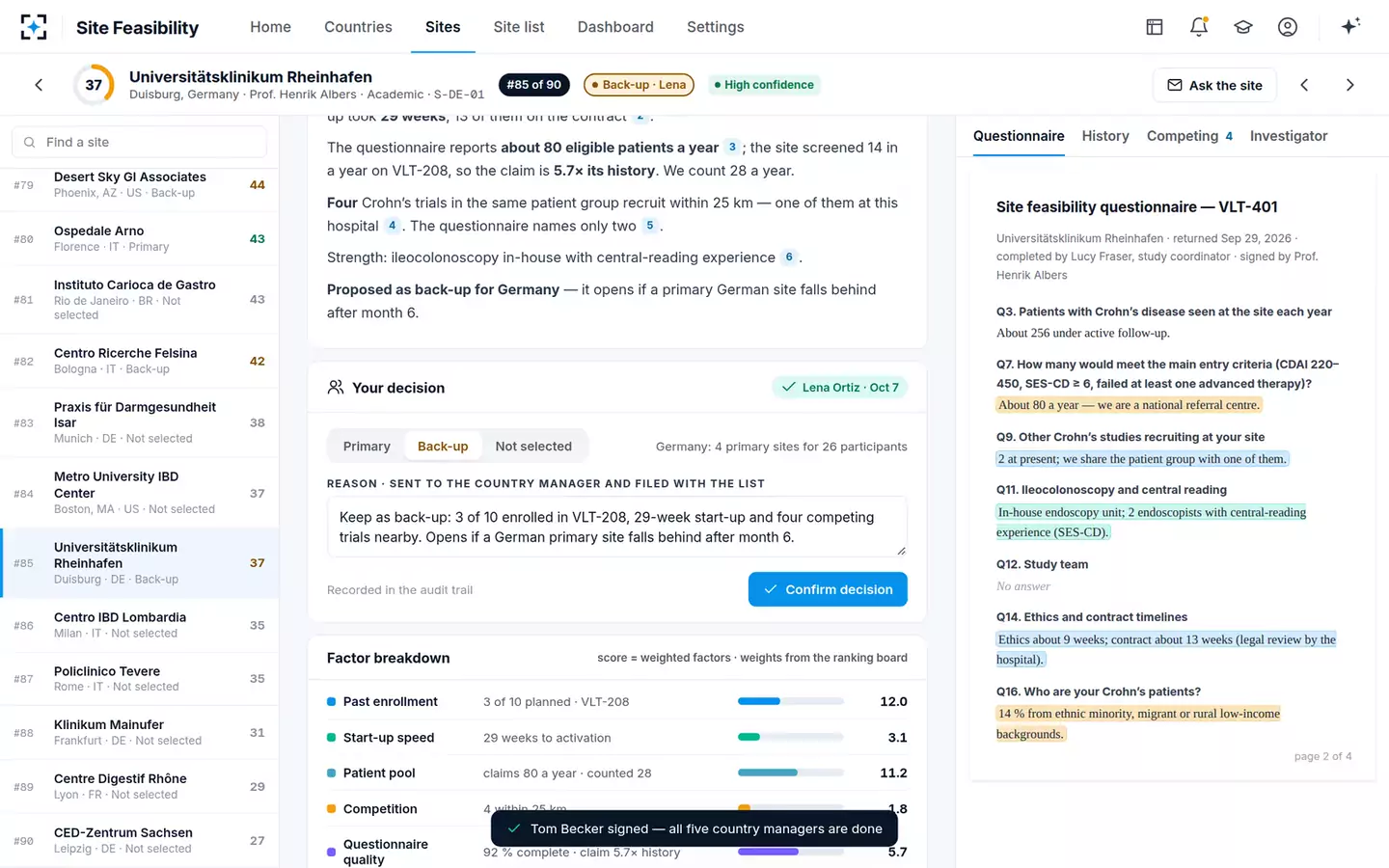
Task: Select CED-Zentrum Sachsen site
Action: 140,840
